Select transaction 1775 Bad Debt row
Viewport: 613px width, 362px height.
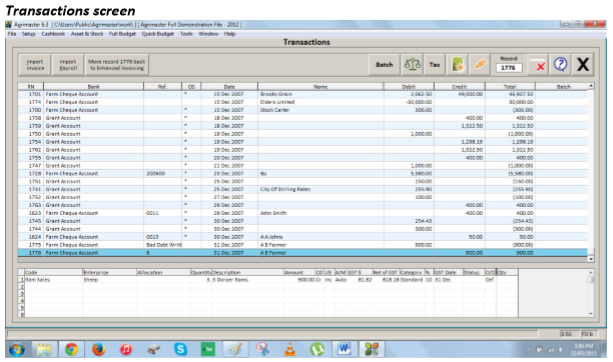(303, 245)
